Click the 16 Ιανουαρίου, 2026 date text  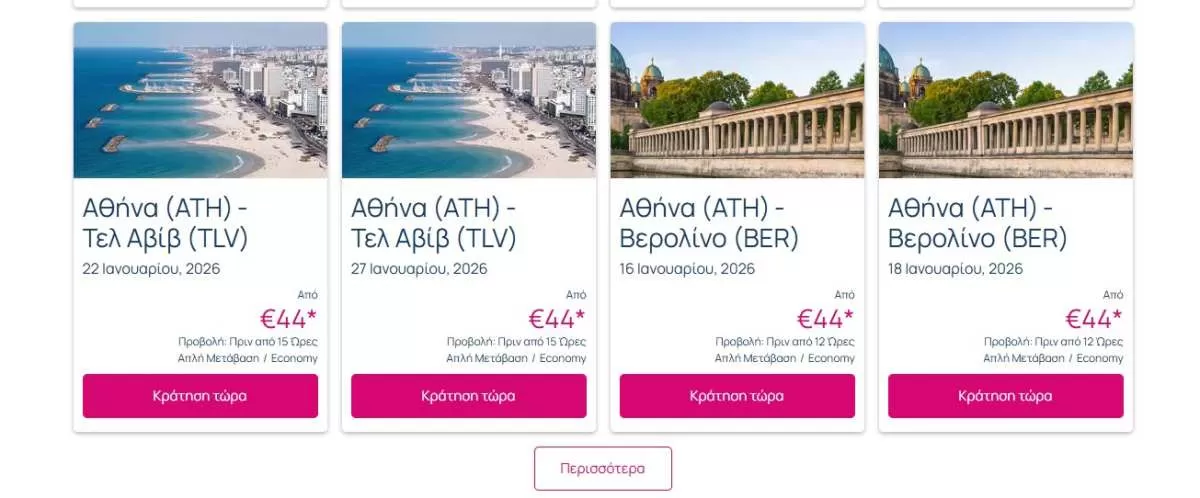click(x=688, y=268)
